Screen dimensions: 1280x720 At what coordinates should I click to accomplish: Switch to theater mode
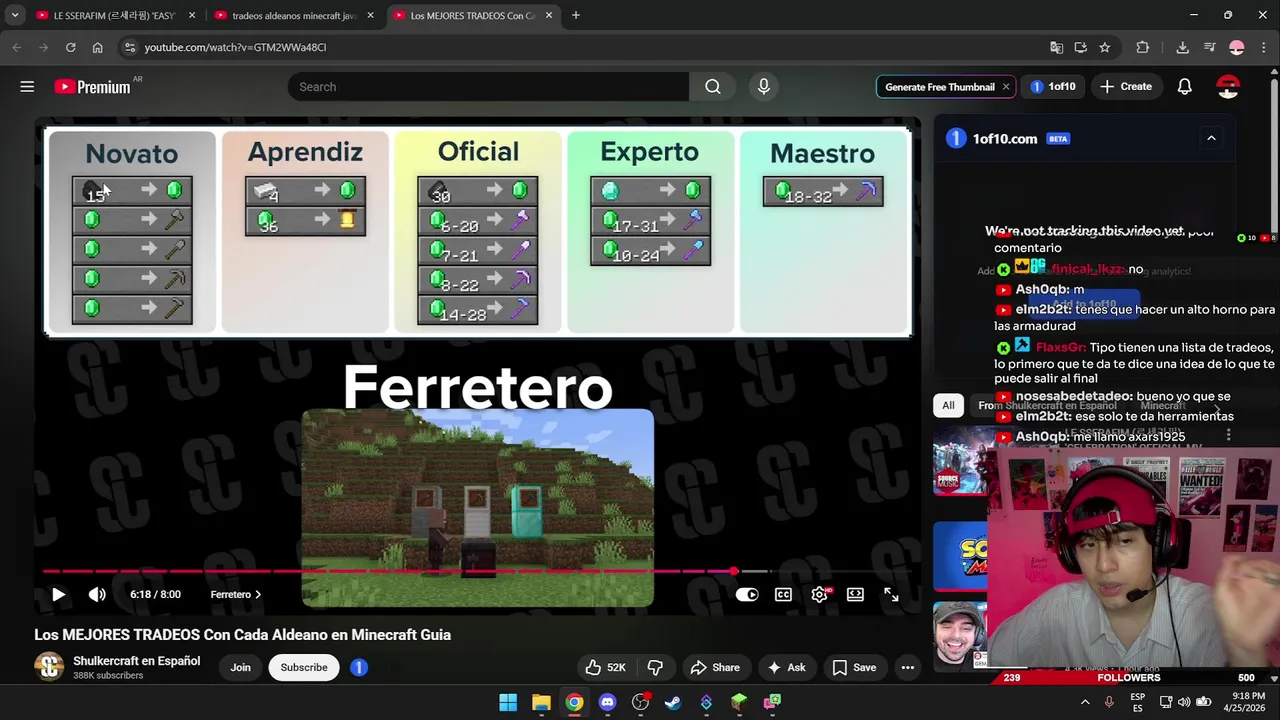point(855,594)
